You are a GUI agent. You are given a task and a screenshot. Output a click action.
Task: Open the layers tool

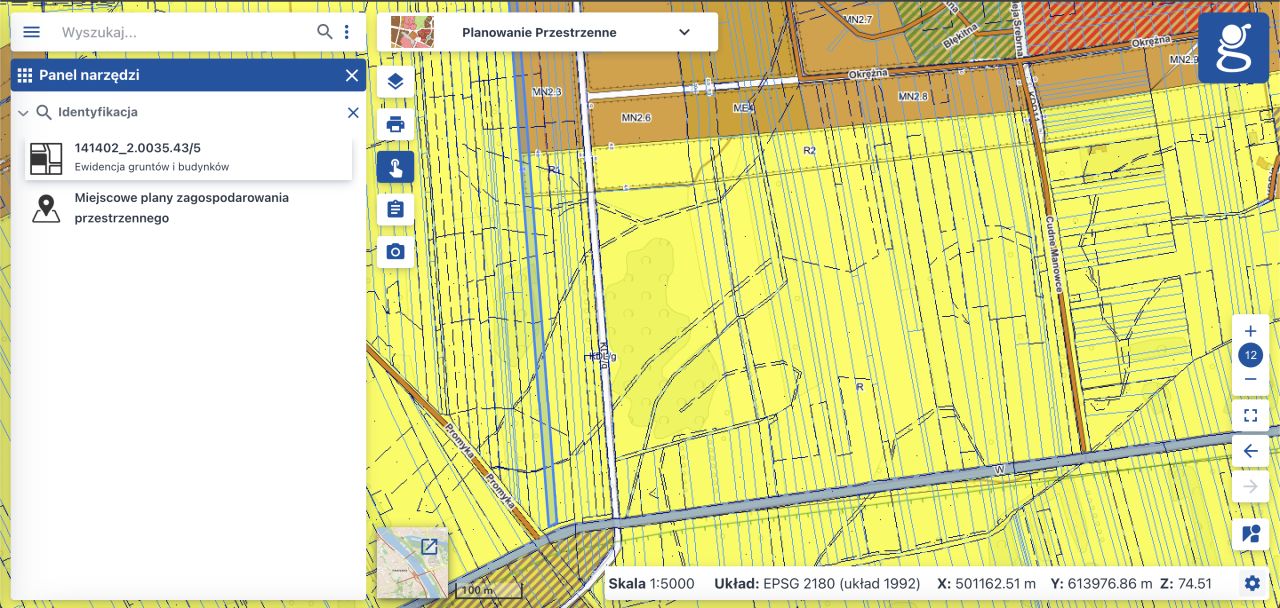click(395, 82)
